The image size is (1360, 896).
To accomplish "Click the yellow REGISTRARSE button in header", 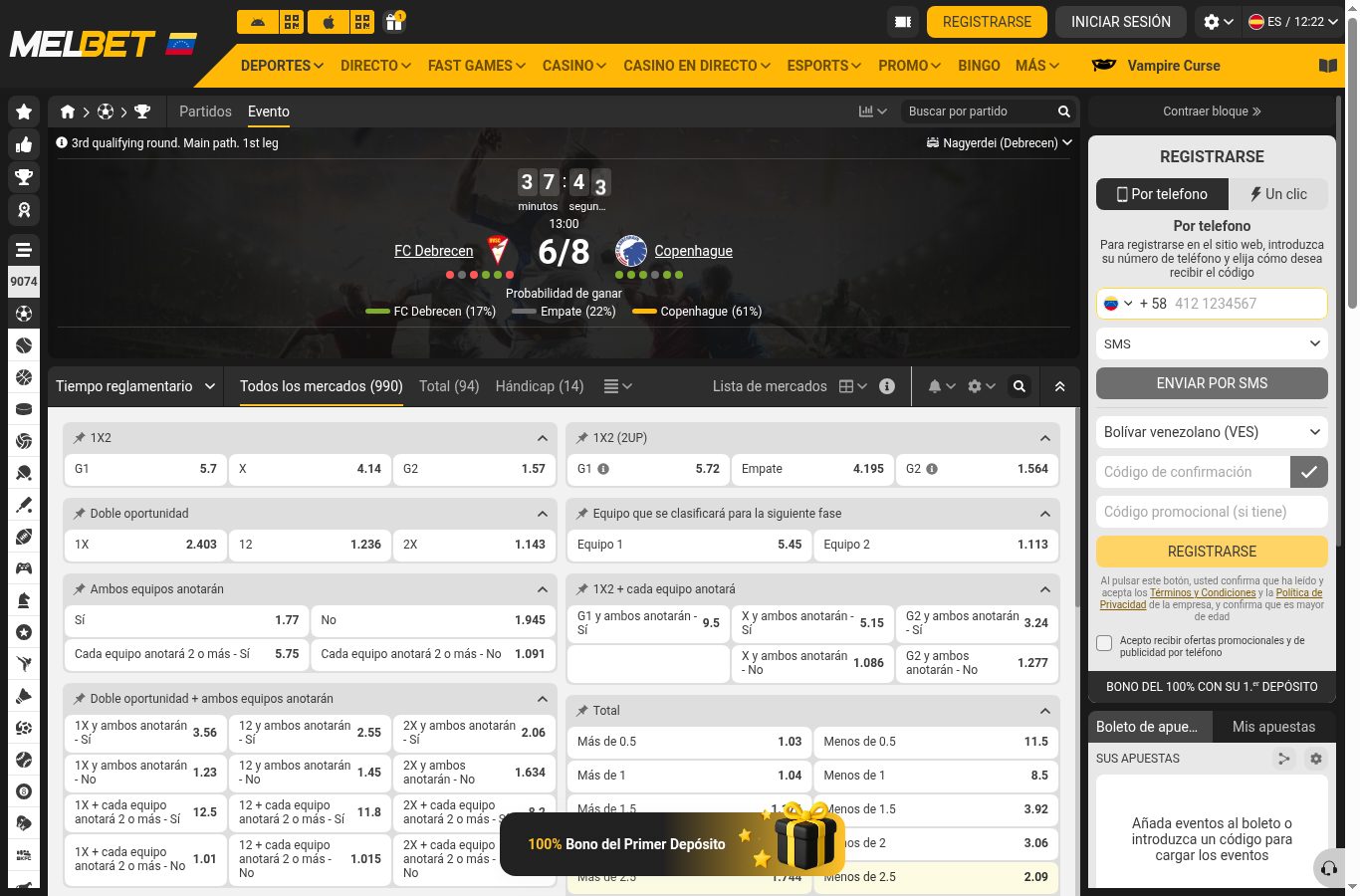I will click(x=987, y=22).
